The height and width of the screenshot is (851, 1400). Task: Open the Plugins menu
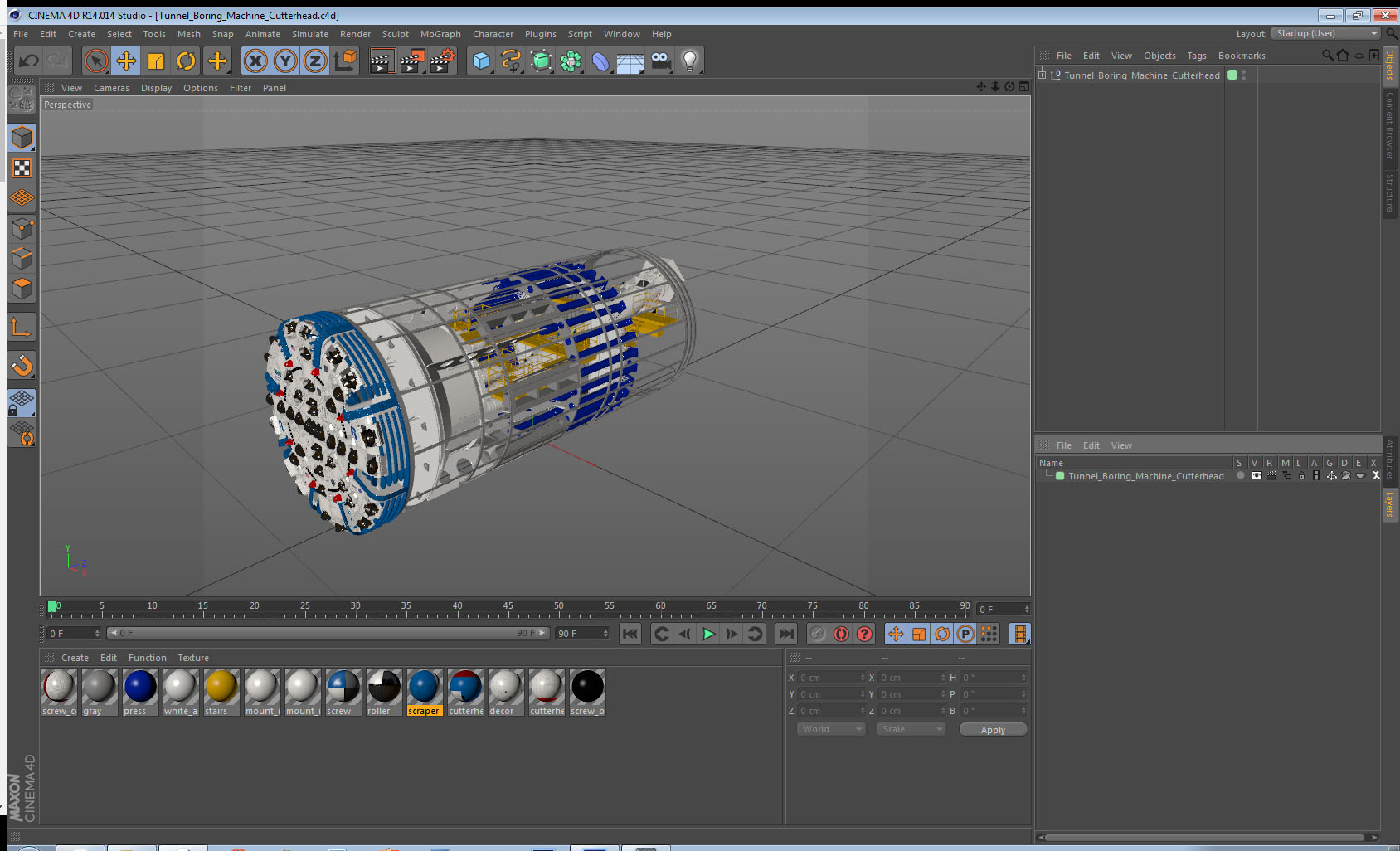coord(541,34)
